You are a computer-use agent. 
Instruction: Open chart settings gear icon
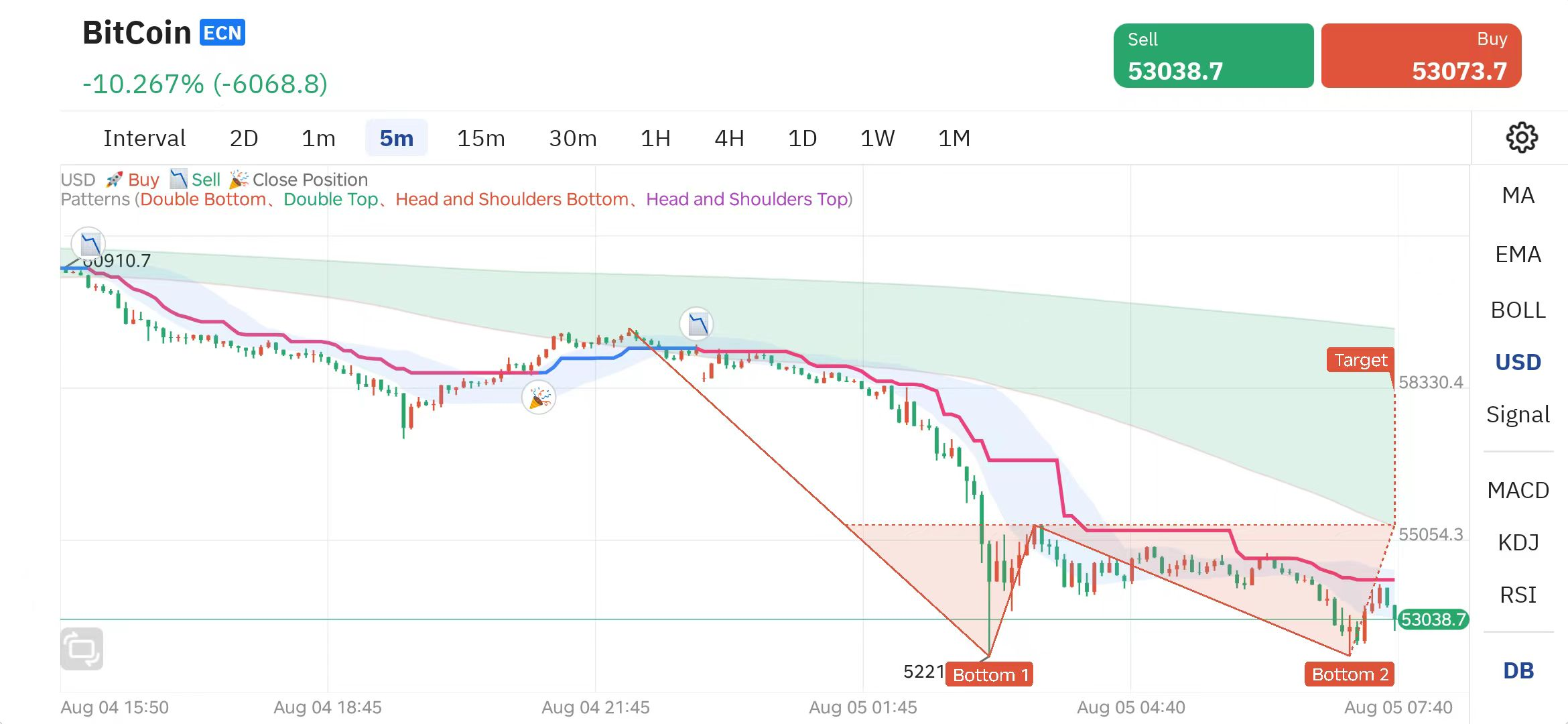coord(1521,137)
